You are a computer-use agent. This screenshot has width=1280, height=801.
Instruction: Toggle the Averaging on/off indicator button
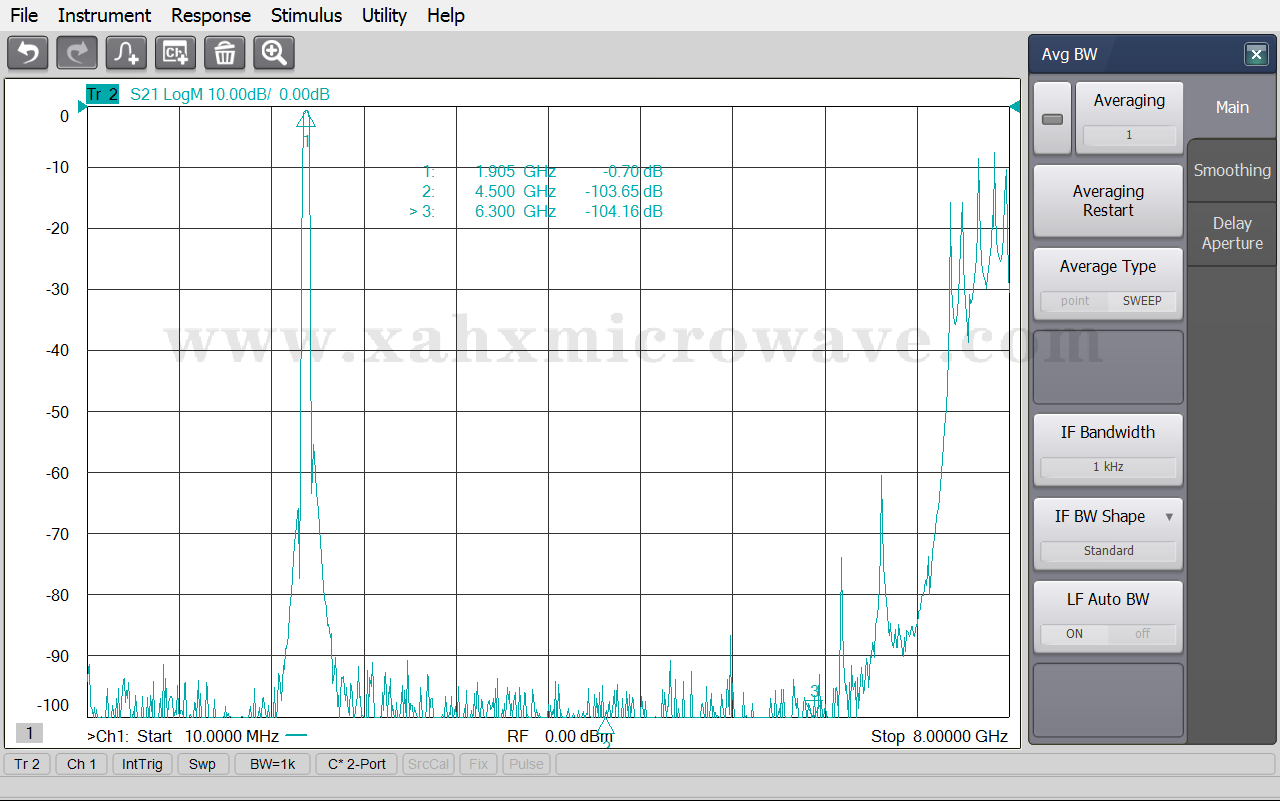click(x=1052, y=119)
